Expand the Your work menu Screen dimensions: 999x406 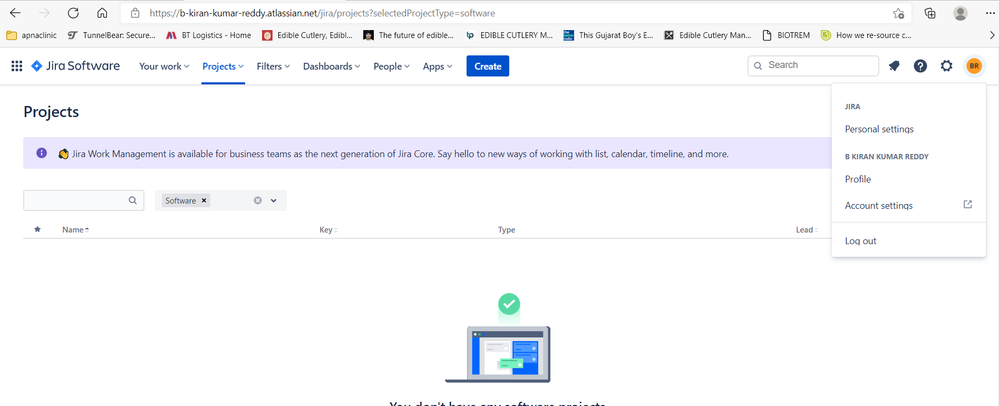coord(164,66)
